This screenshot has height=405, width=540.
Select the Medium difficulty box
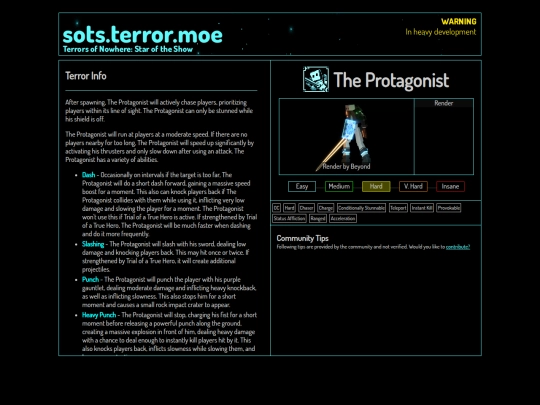(x=339, y=187)
